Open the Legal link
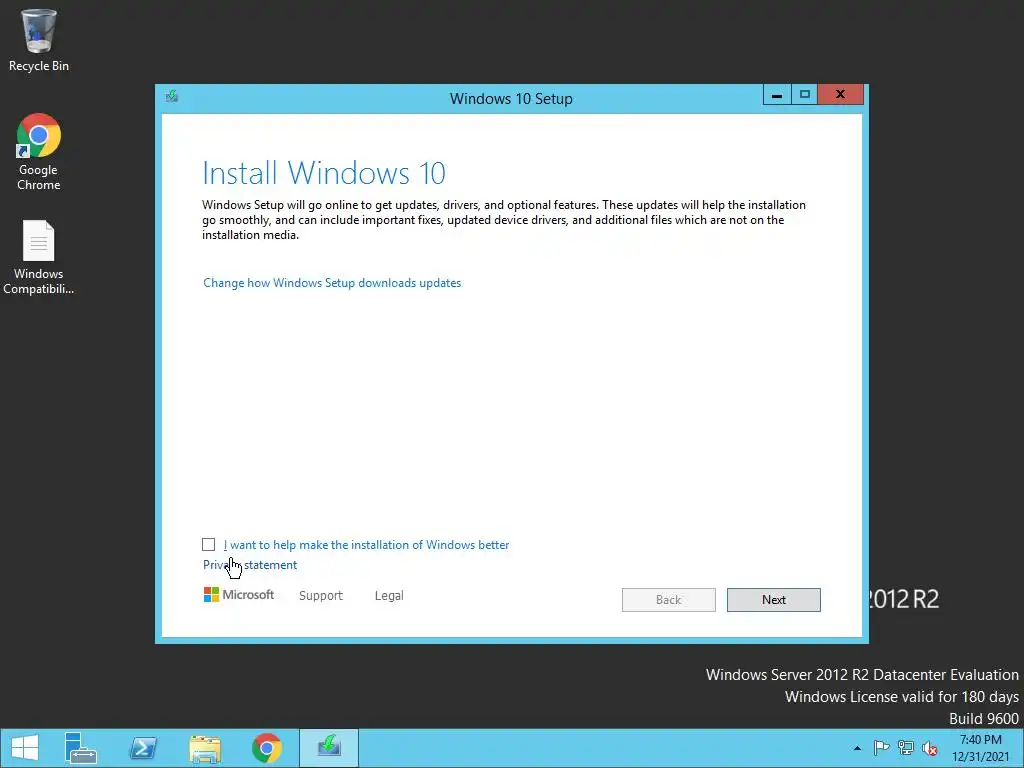 389,596
